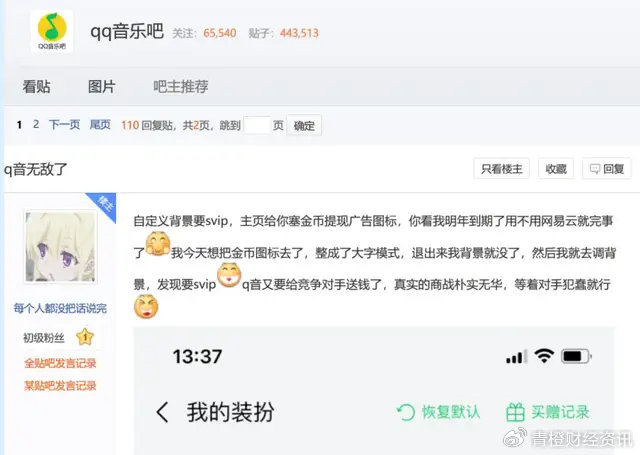This screenshot has height=455, width=640.
Task: Reply to thread with 回复 button
Action: (607, 169)
